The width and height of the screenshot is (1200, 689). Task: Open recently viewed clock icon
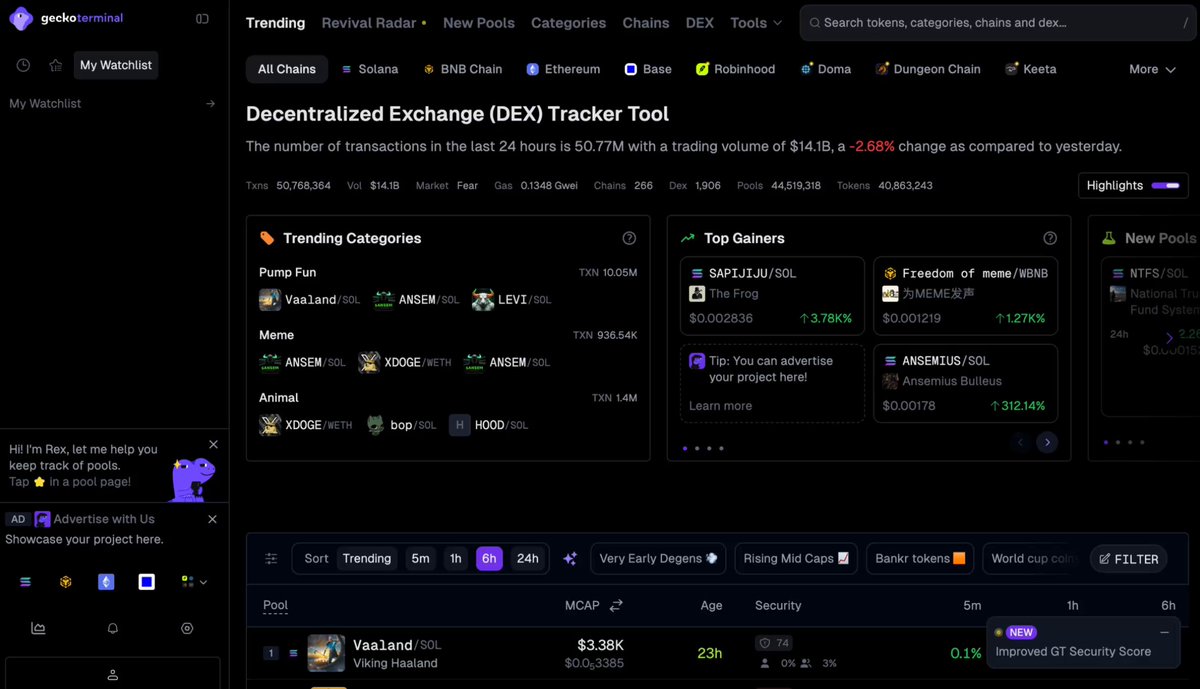point(23,65)
